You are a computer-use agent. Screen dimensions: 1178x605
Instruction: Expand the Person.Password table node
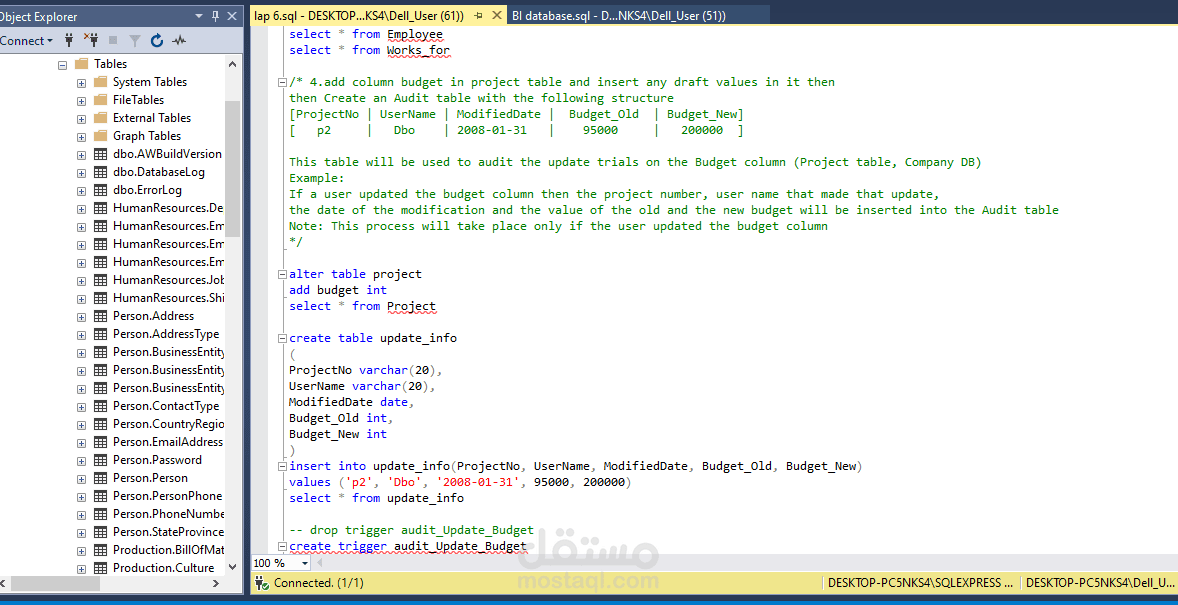(81, 461)
